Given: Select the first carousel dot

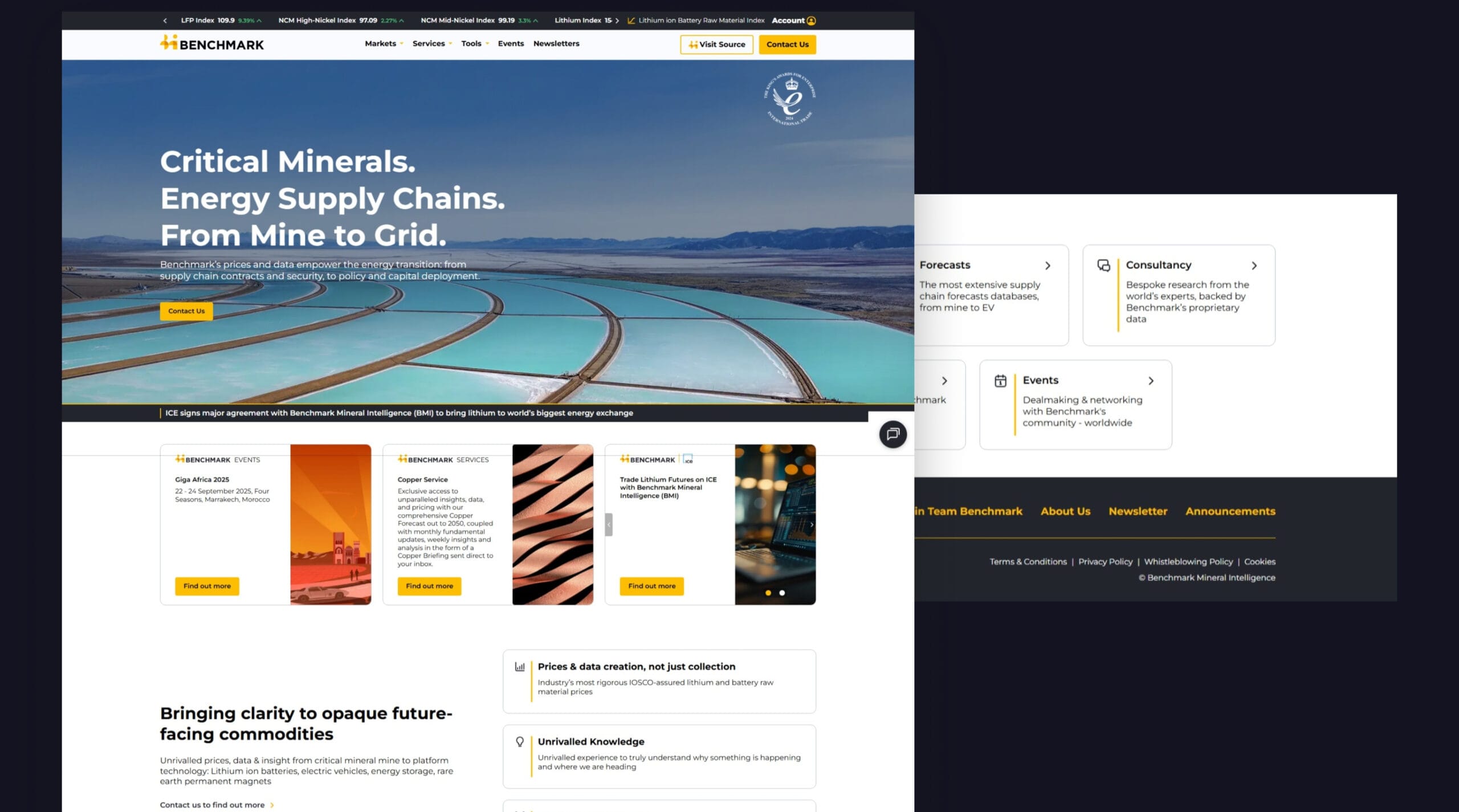Looking at the screenshot, I should point(768,593).
